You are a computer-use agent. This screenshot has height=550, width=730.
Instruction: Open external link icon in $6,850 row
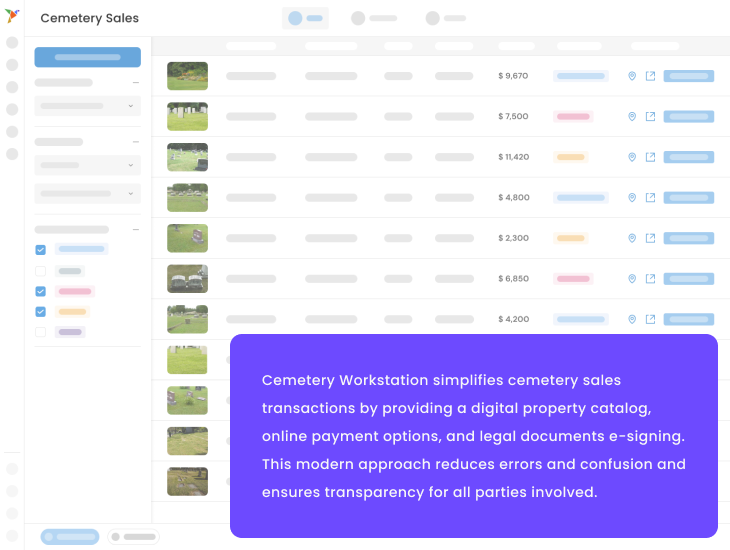pos(650,278)
